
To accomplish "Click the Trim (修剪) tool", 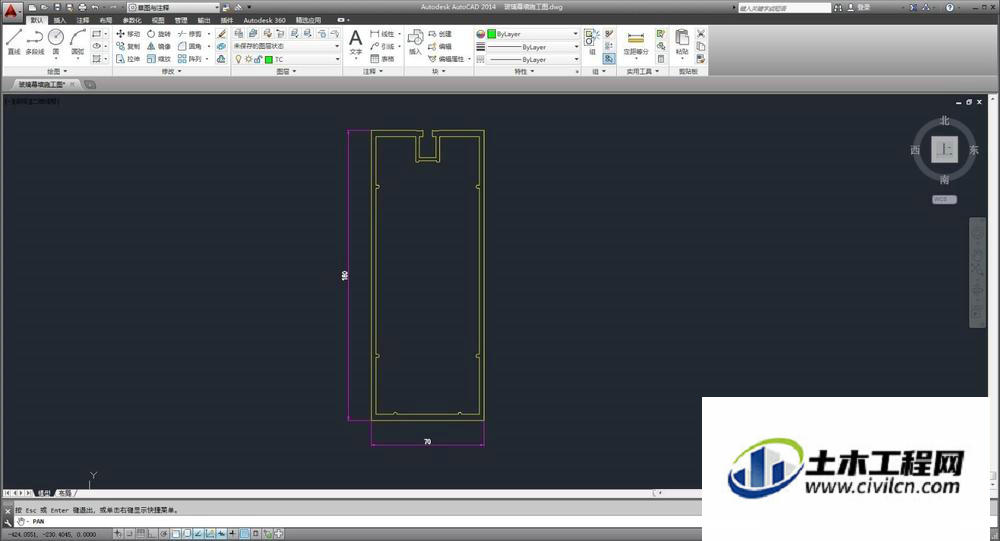I will pos(189,34).
